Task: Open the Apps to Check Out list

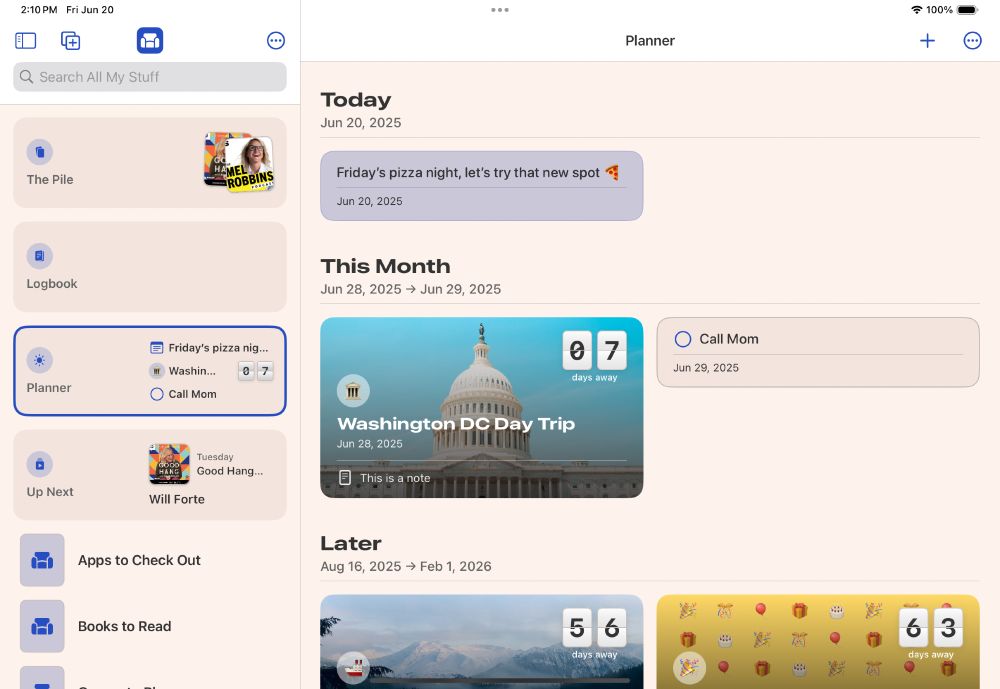Action: click(x=139, y=560)
